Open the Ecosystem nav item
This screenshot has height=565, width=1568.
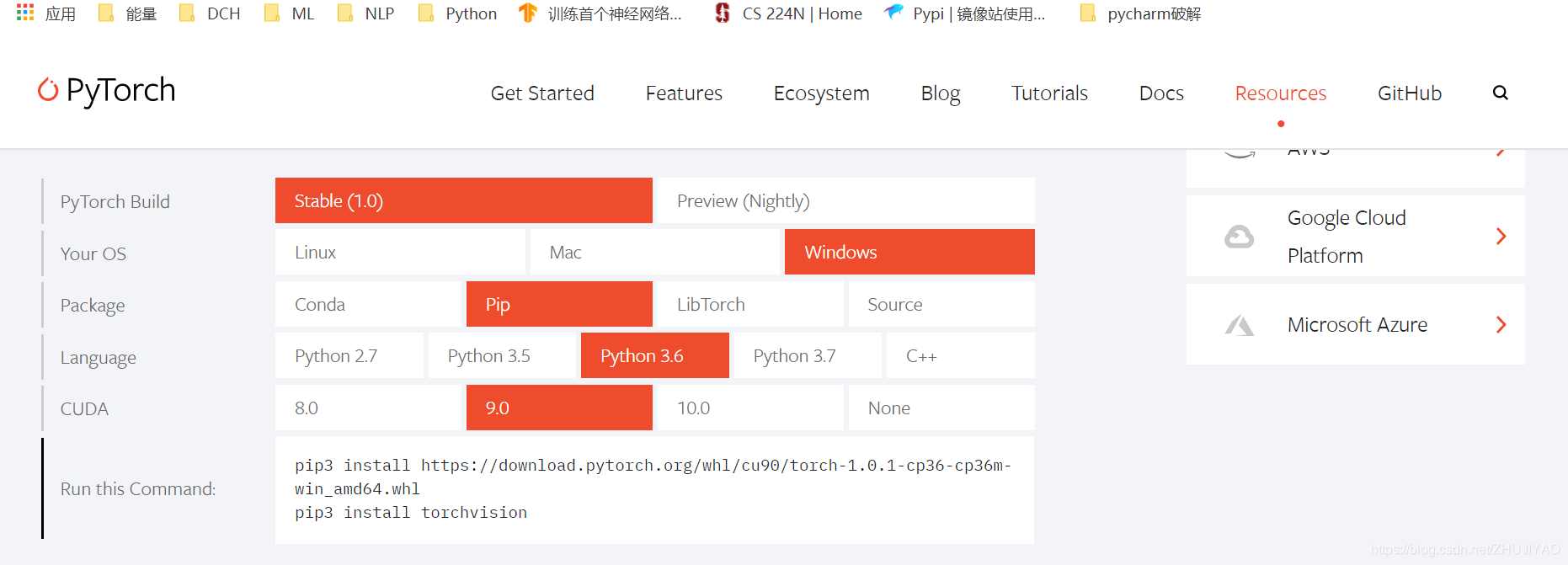click(821, 93)
